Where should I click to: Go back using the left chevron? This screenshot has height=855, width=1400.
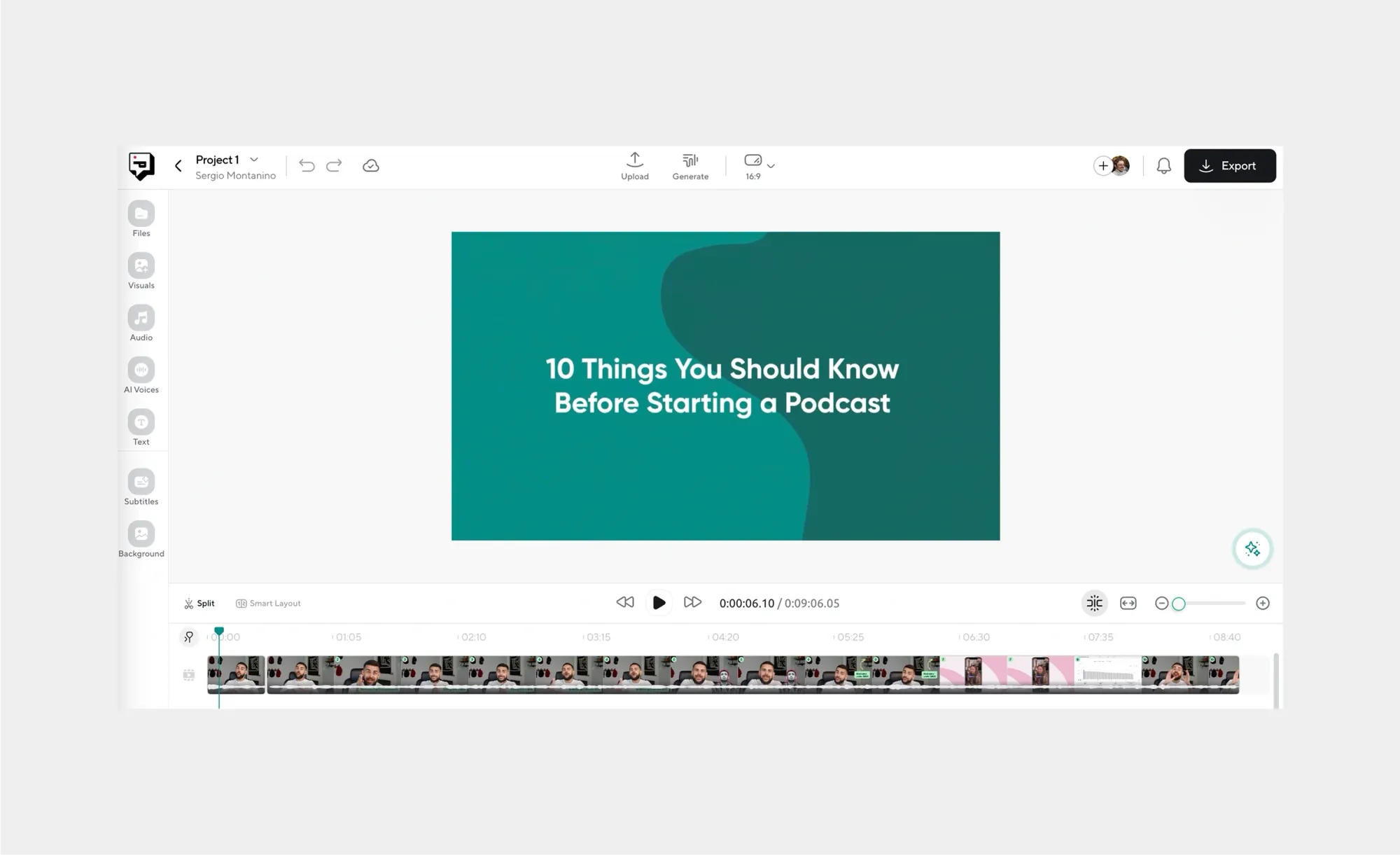[x=178, y=166]
